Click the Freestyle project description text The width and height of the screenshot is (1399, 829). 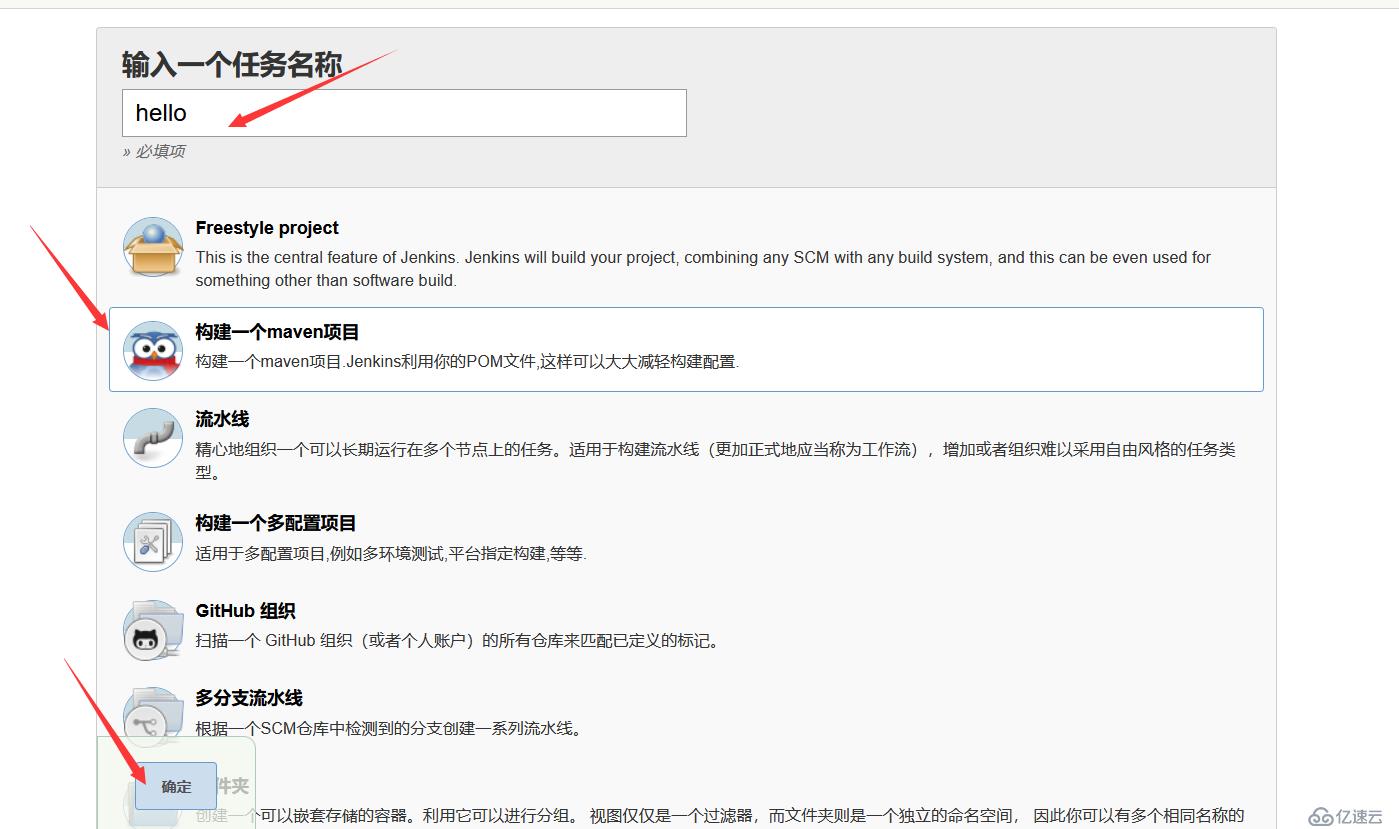click(703, 269)
